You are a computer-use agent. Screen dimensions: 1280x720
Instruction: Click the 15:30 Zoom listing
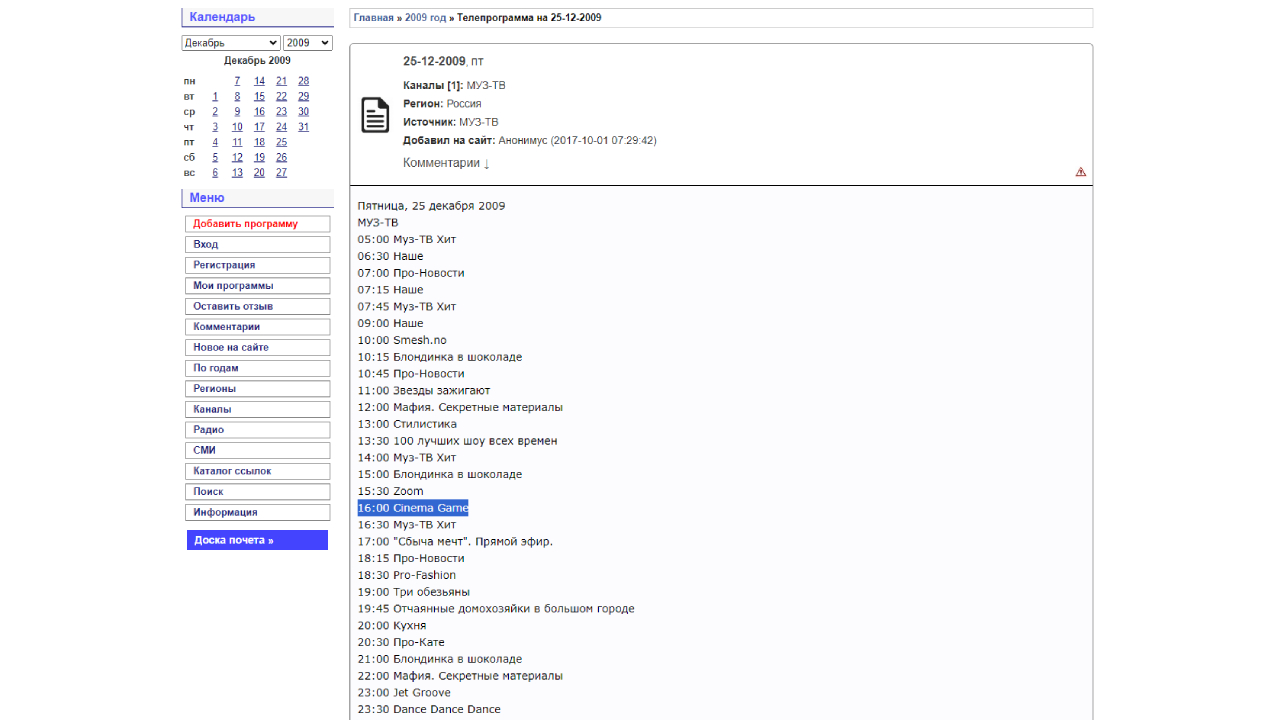[x=391, y=491]
